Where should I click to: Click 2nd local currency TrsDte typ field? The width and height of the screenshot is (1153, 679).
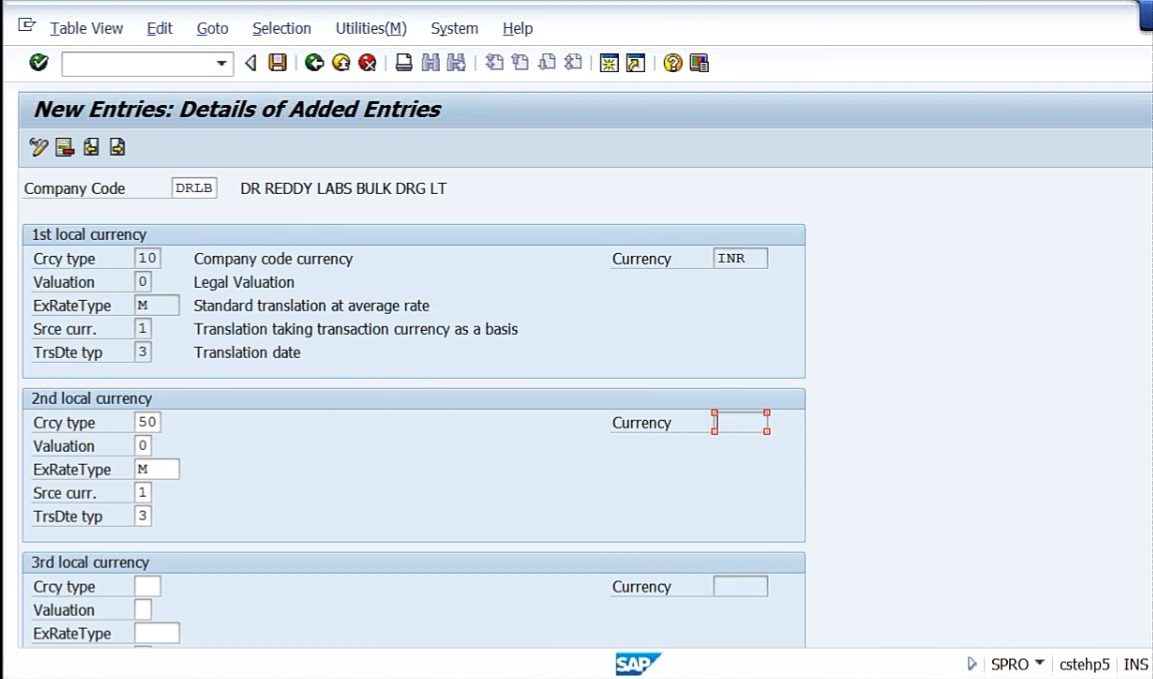coord(143,516)
